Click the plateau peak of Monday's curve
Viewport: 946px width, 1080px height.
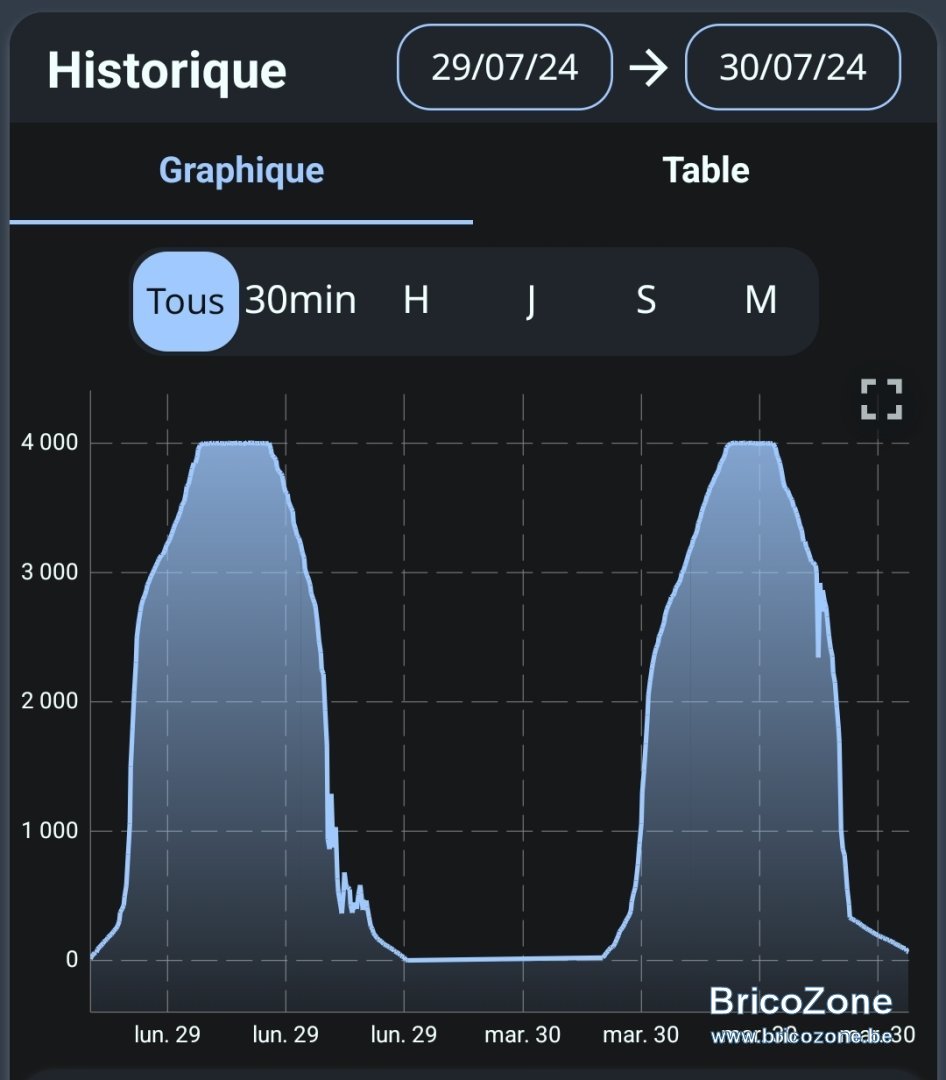click(234, 443)
